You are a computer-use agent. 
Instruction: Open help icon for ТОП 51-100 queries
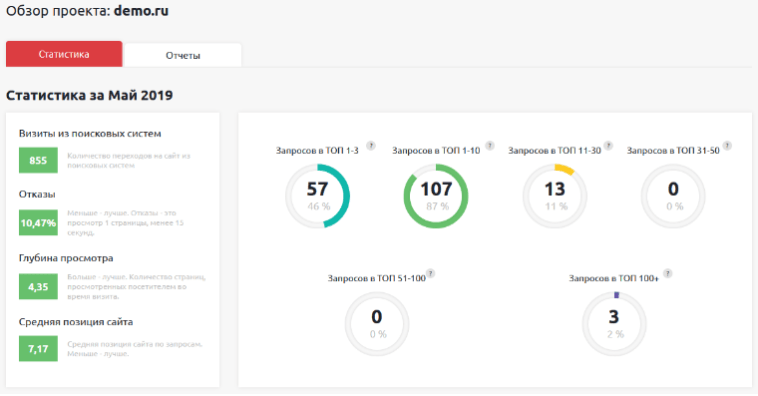(x=430, y=273)
